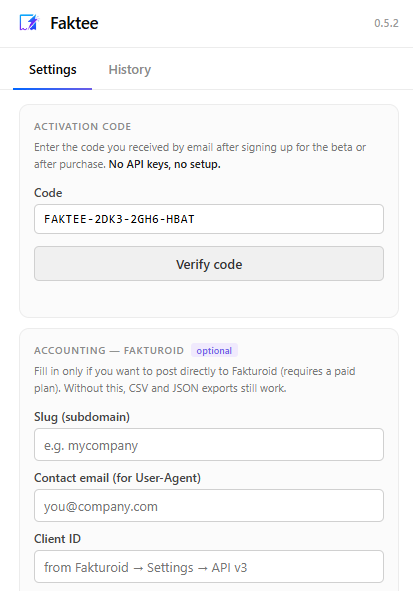413x591 pixels.
Task: Click the Contact email (for User-Agent) label
Action: pos(117,478)
